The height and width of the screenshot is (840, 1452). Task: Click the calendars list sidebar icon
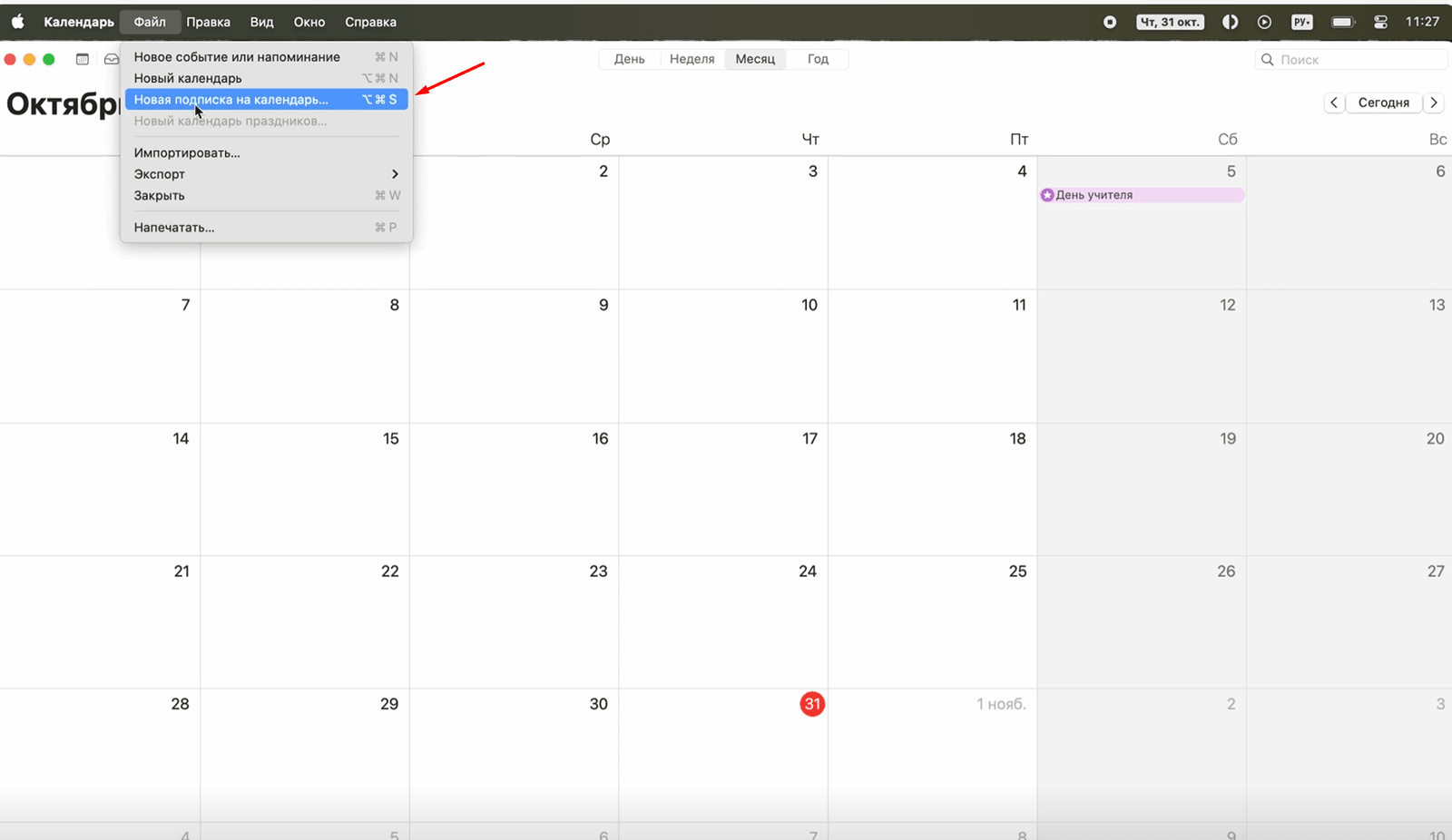click(83, 59)
